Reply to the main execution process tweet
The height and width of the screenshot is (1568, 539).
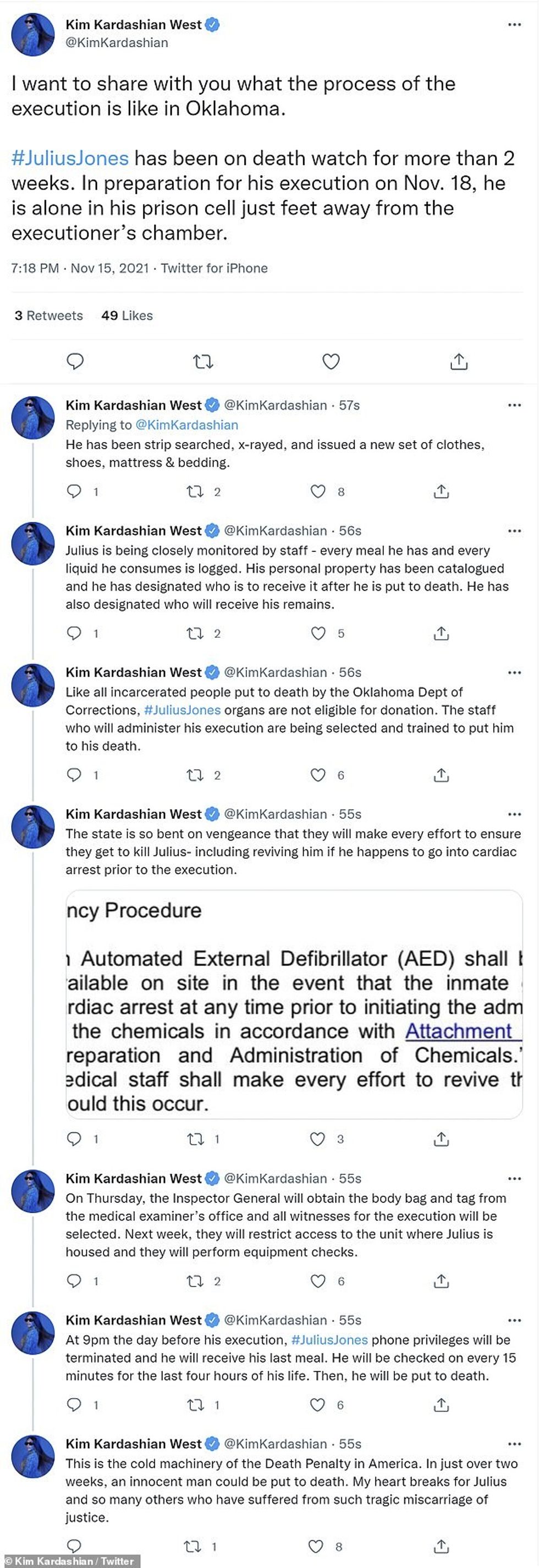(74, 361)
